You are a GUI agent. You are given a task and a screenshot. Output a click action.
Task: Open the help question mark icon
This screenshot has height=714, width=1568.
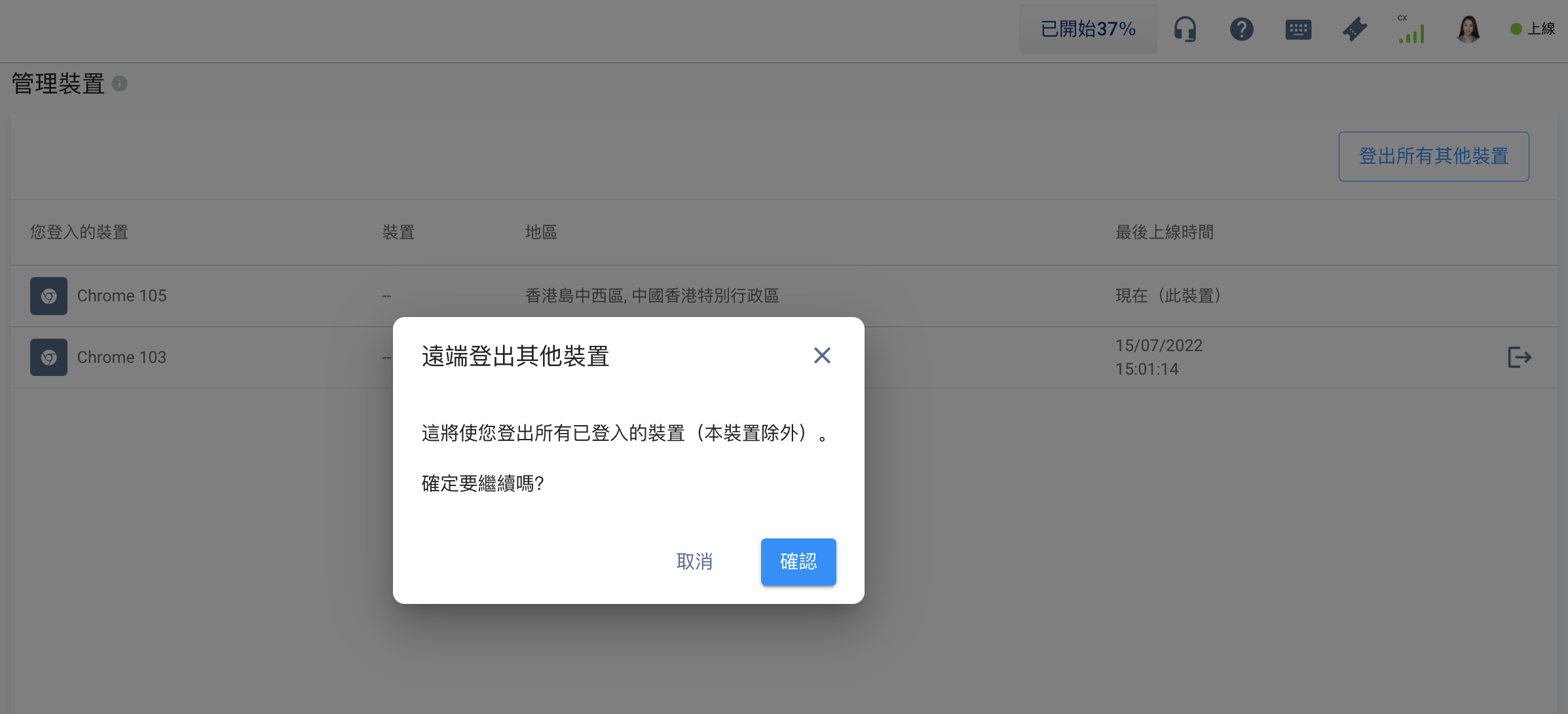(x=1241, y=29)
